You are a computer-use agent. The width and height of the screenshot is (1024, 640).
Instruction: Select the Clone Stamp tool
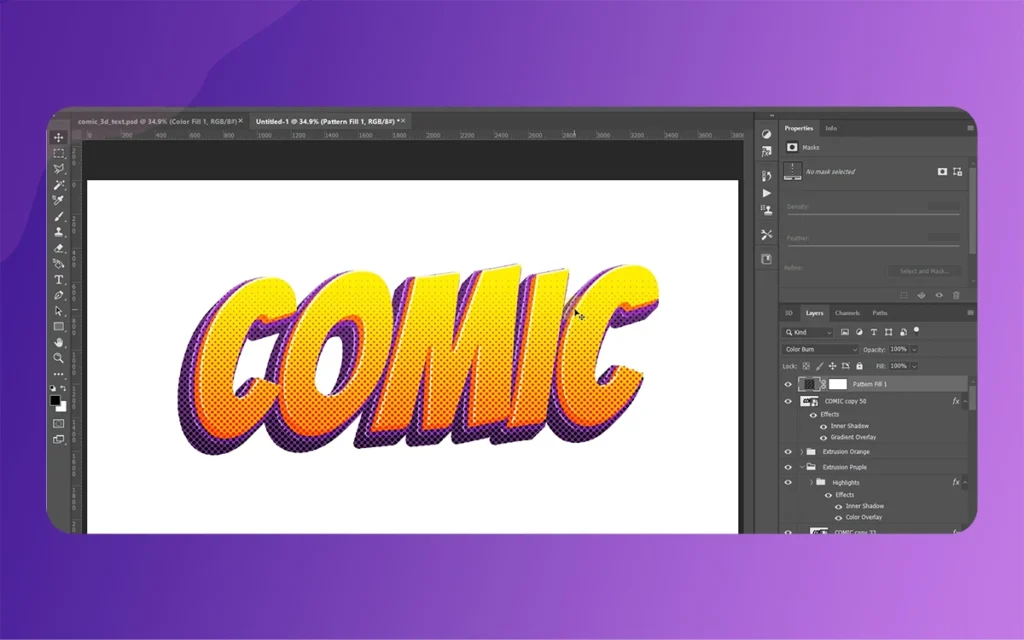coord(59,232)
